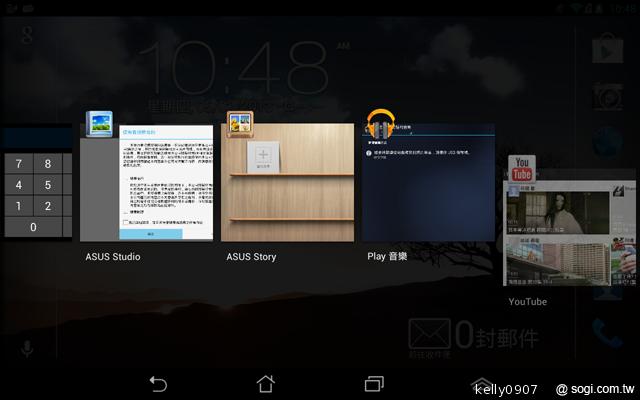
Task: Tap the 0 key on dialer thumbnail
Action: (x=33, y=227)
